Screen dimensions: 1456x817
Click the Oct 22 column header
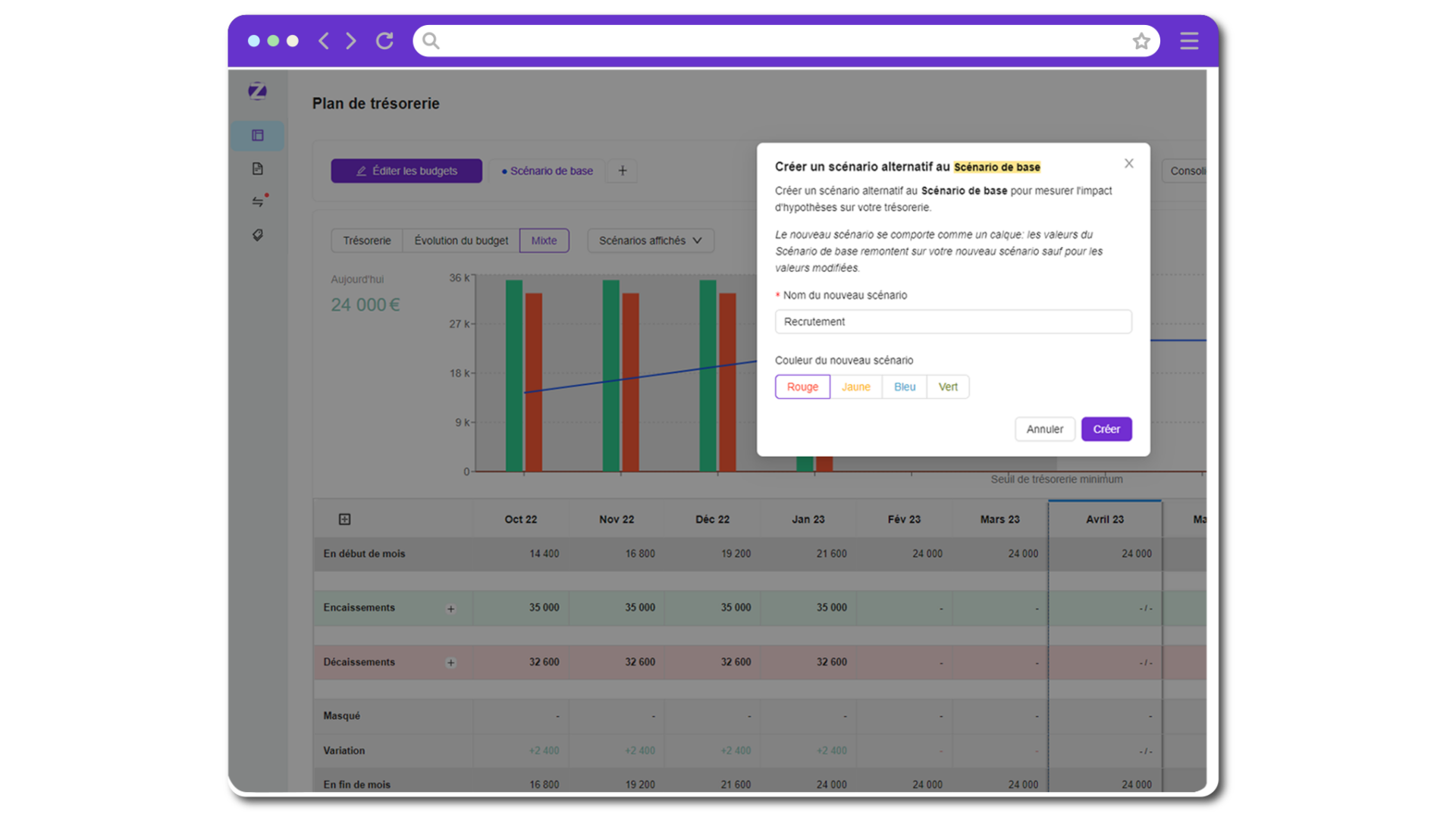click(x=521, y=519)
